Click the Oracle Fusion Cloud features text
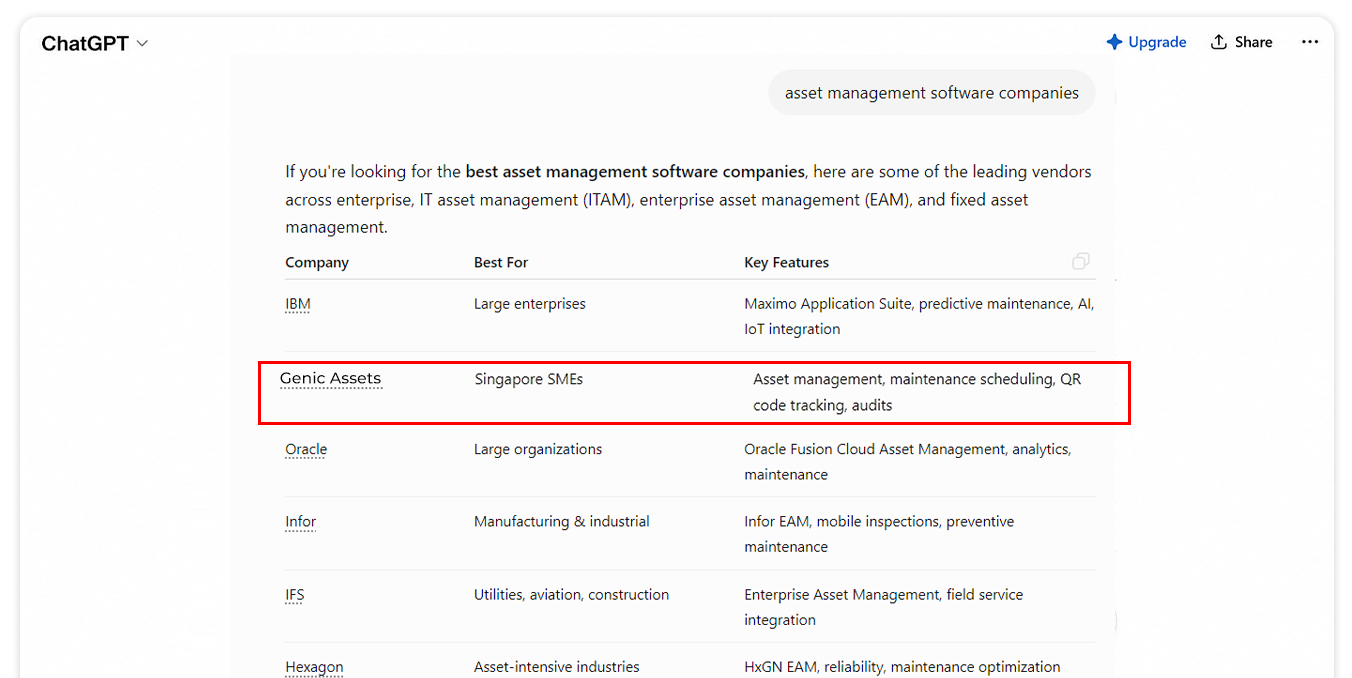Screen dimensions: 1352x678 point(908,462)
